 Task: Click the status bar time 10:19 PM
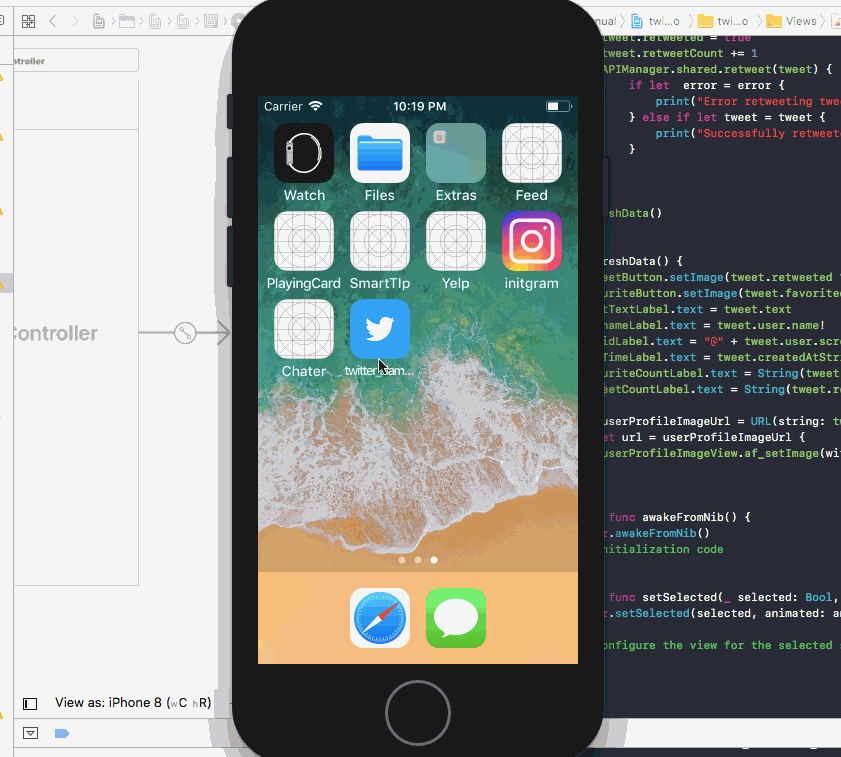[419, 106]
